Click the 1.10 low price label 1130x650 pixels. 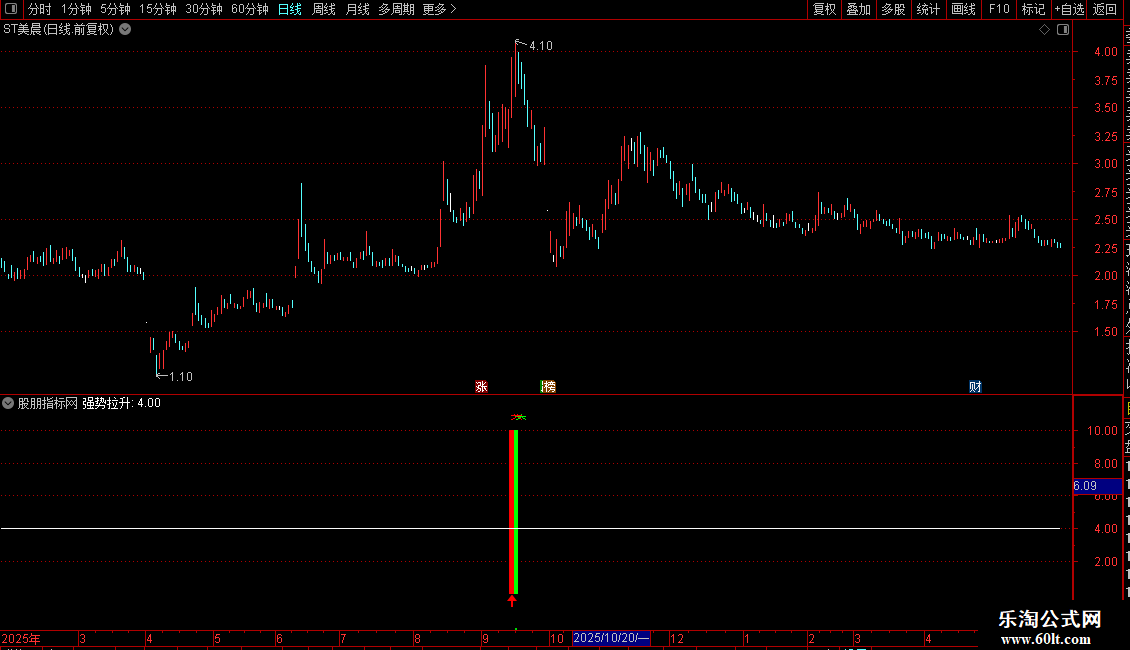(181, 377)
